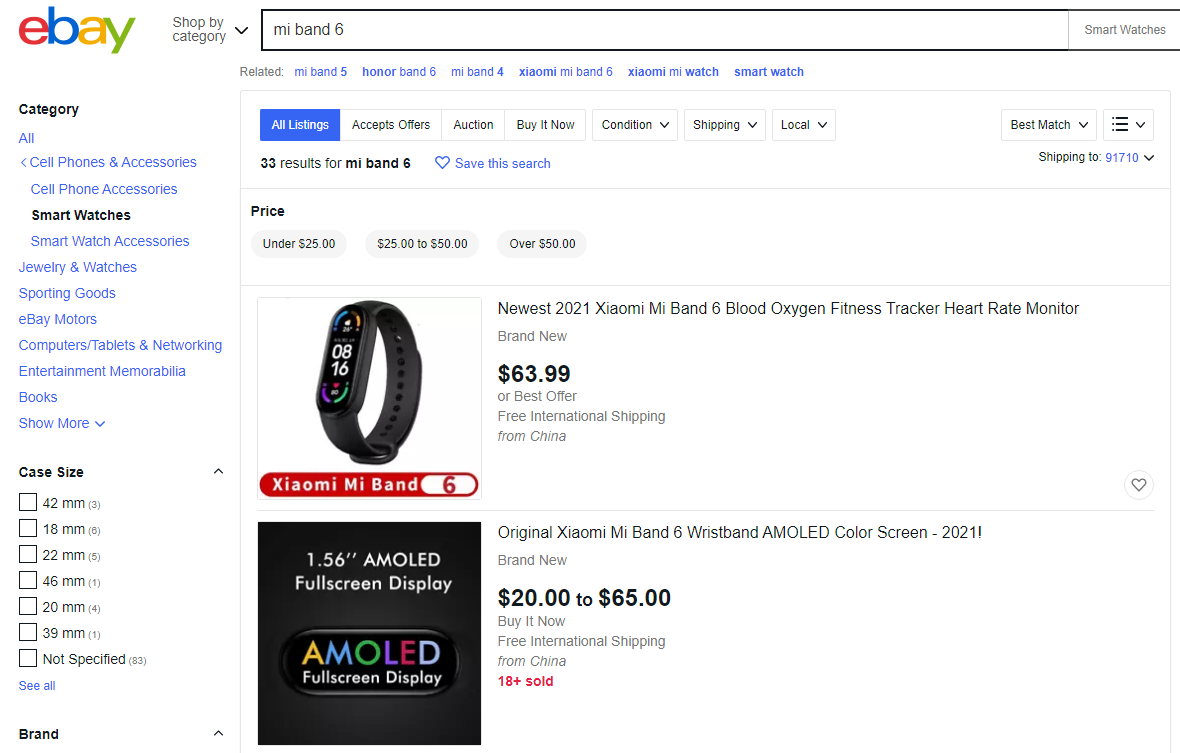The height and width of the screenshot is (753, 1180).
Task: Click the eBay logo
Action: pyautogui.click(x=77, y=30)
